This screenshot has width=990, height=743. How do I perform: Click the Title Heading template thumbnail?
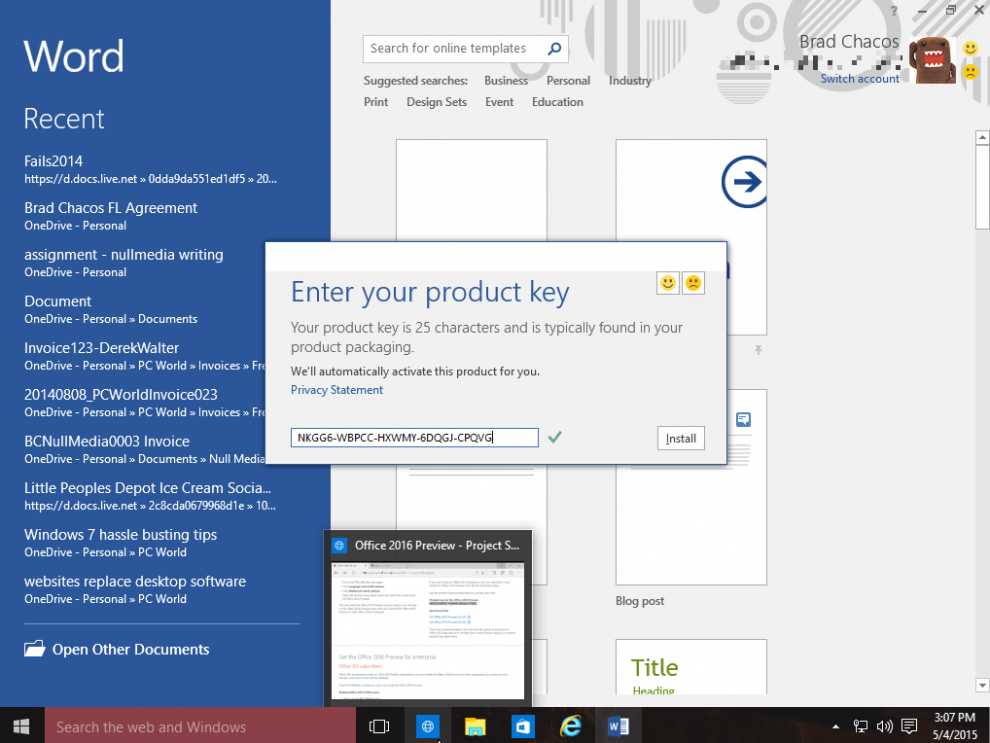pos(691,667)
